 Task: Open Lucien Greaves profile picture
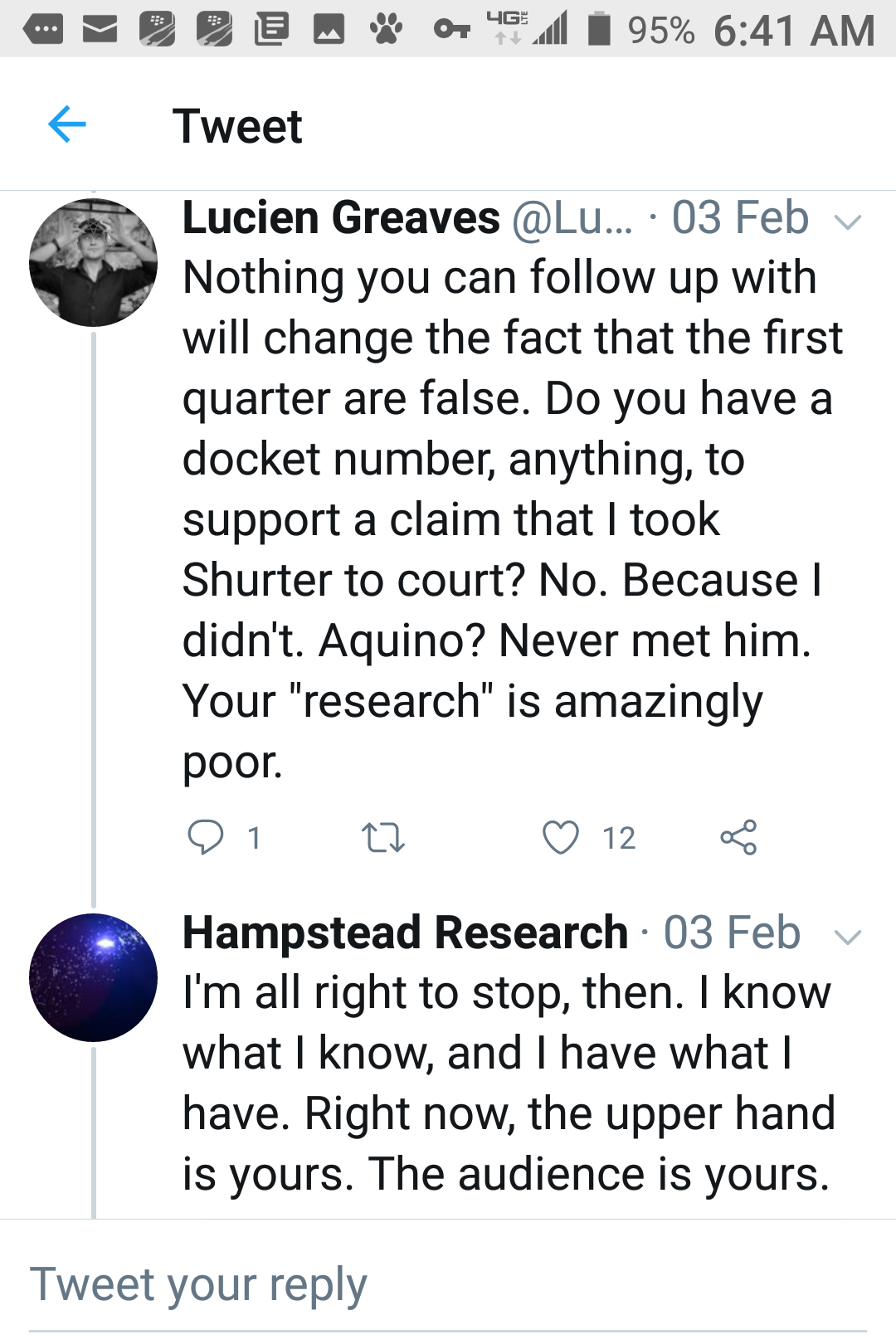[93, 262]
